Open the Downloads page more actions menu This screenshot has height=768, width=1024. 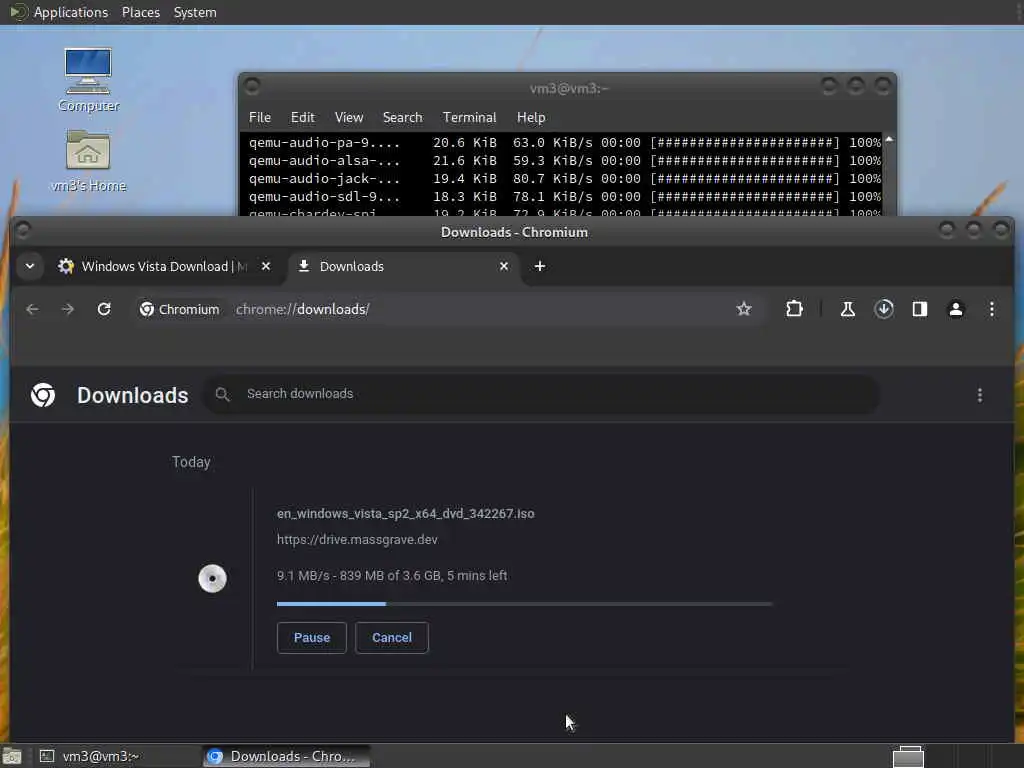pos(980,395)
